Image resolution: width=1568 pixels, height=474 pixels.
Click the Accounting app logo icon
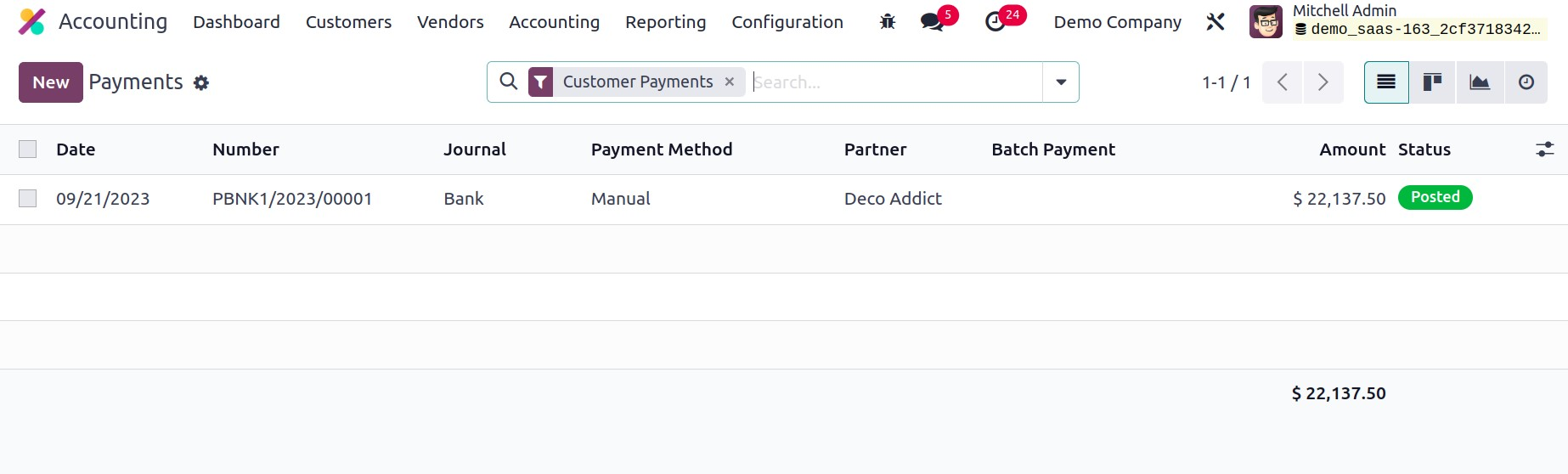pyautogui.click(x=31, y=22)
